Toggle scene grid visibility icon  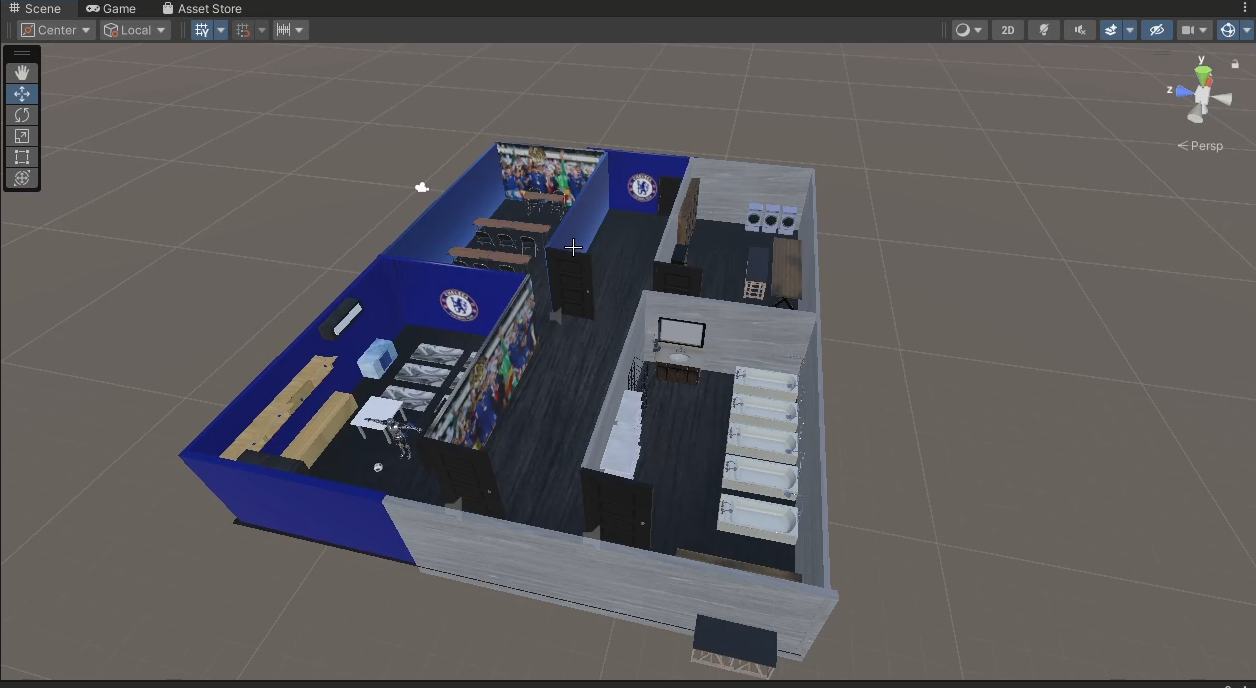pyautogui.click(x=203, y=30)
